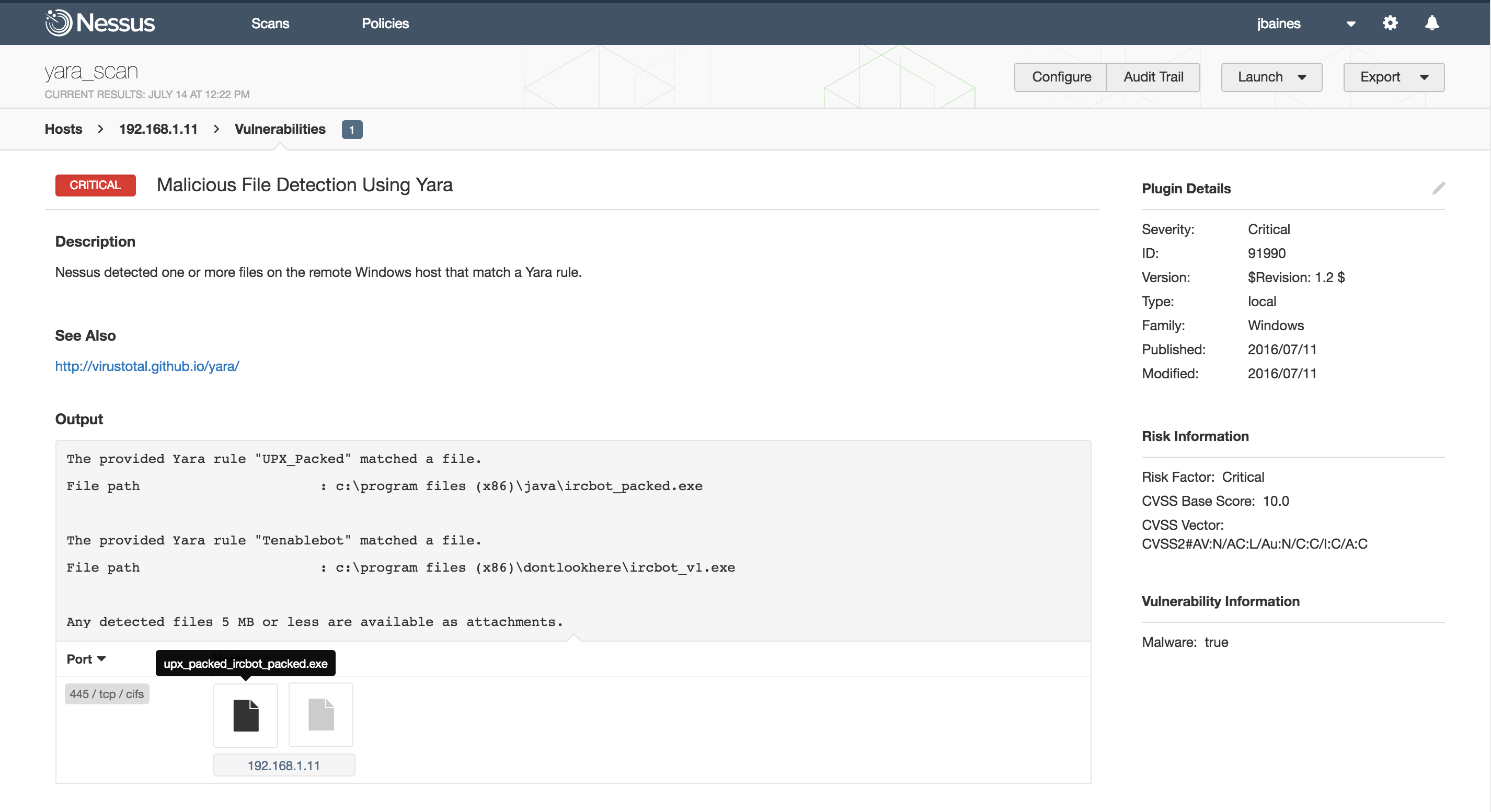Viewport: 1491px width, 812px height.
Task: Click the upx_packed_ircbot_packed.exe tooltip
Action: [x=245, y=663]
